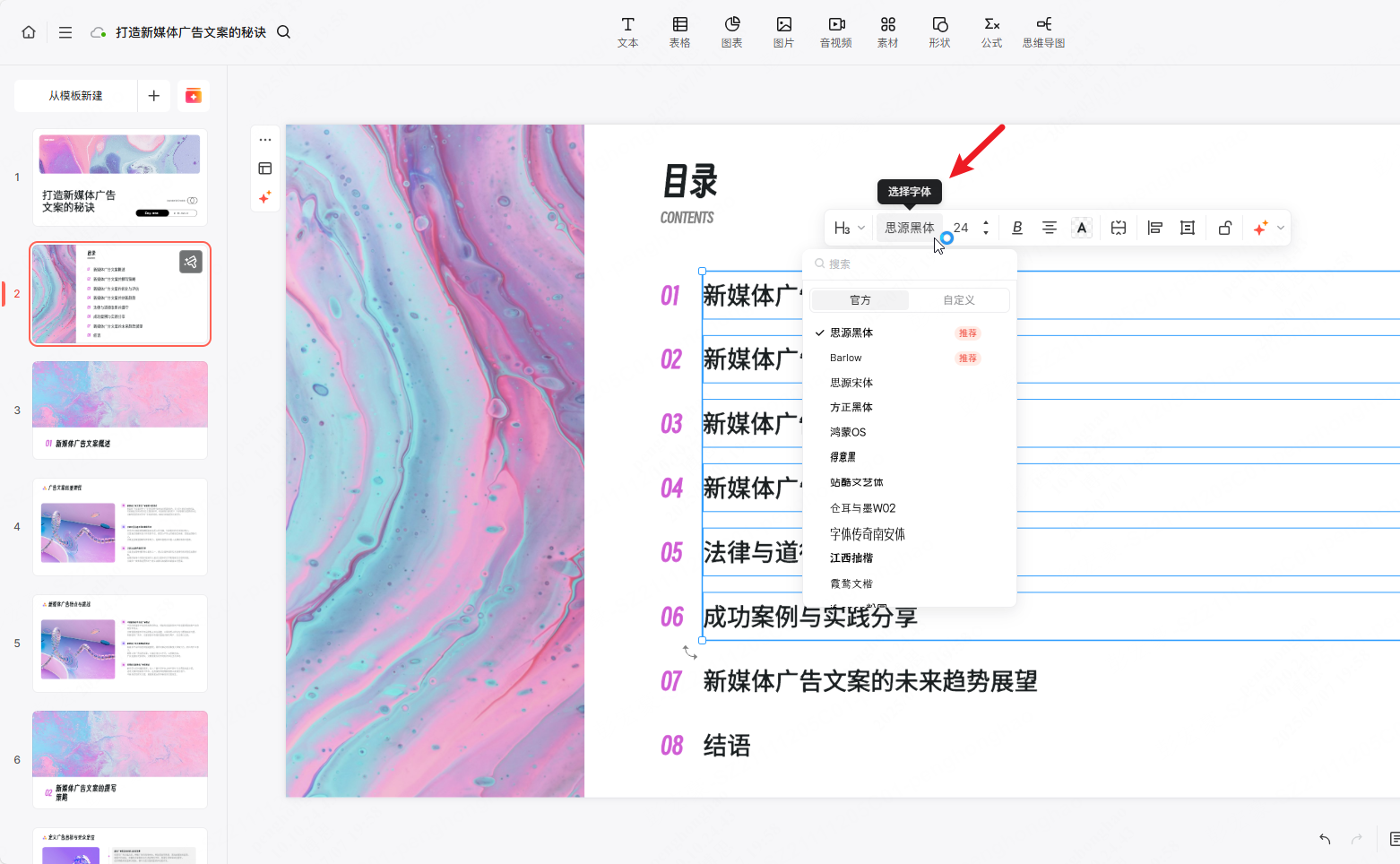The height and width of the screenshot is (864, 1400).
Task: Open the text color button
Action: point(1082,229)
